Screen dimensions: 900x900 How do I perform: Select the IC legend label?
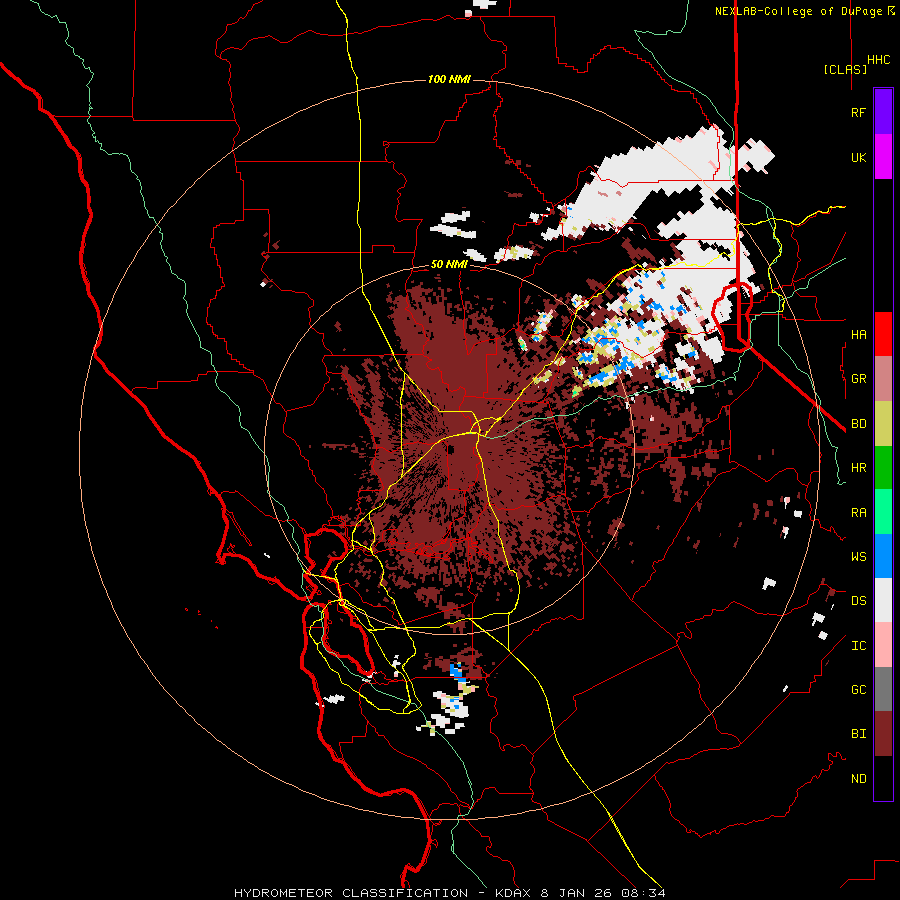coord(858,646)
